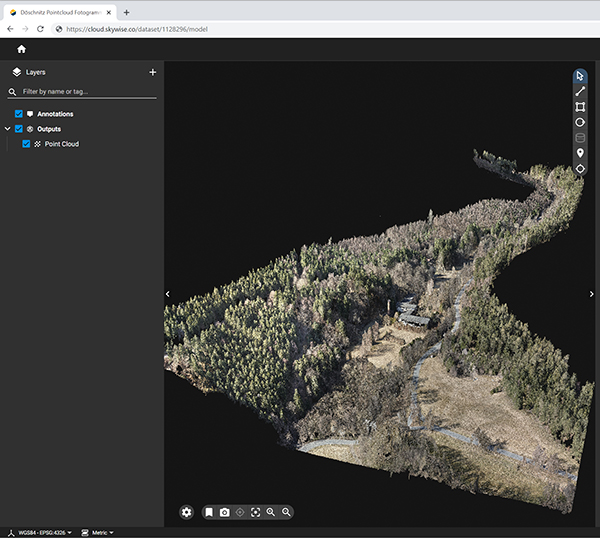
Task: Click the Point Cloud dotted layer icon
Action: tap(38, 144)
